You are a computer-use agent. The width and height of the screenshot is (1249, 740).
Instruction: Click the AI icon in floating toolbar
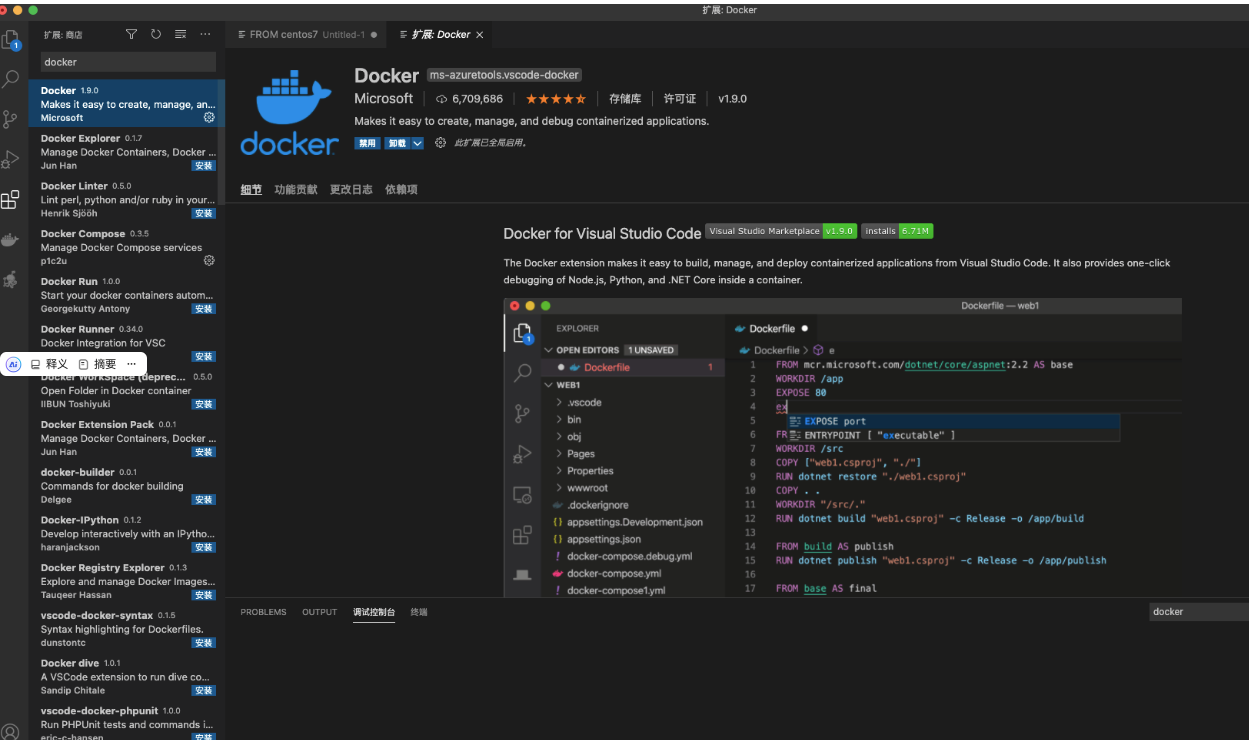[13, 364]
